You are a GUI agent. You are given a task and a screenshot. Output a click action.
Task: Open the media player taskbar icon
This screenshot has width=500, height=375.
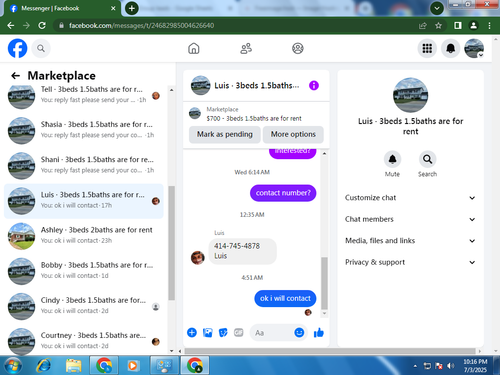pyautogui.click(x=133, y=366)
